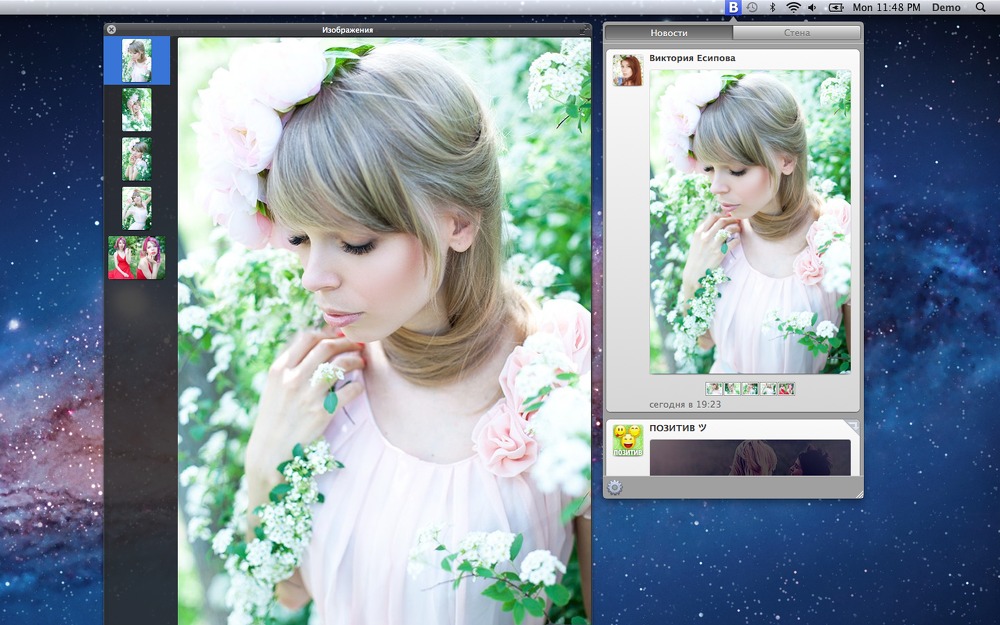Open the ПОЗИТИВ community name
The image size is (1000, 625).
click(677, 428)
